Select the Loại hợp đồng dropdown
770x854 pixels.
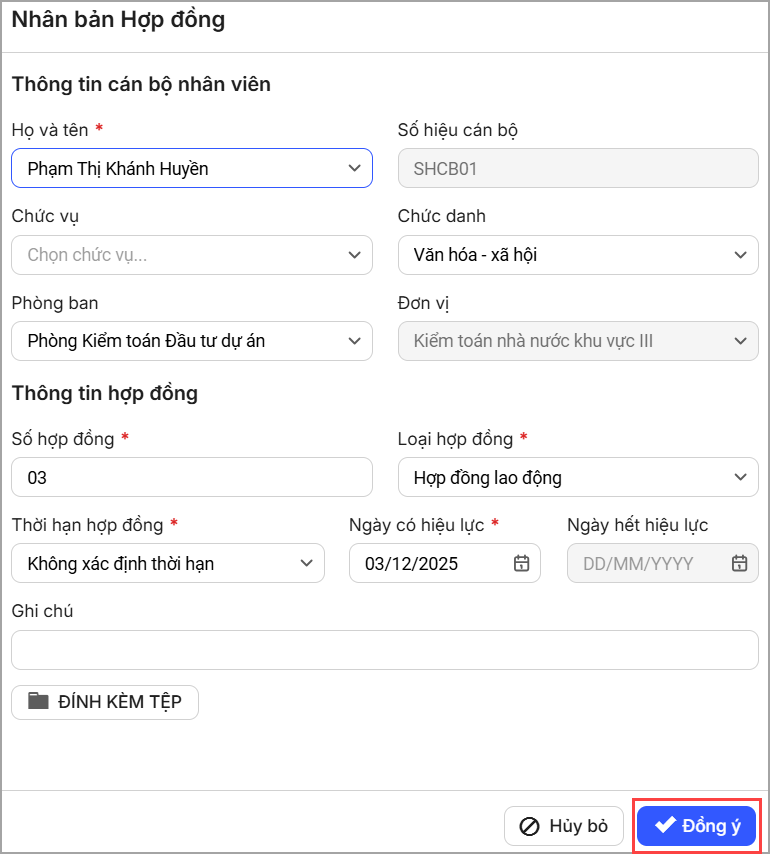(x=577, y=477)
